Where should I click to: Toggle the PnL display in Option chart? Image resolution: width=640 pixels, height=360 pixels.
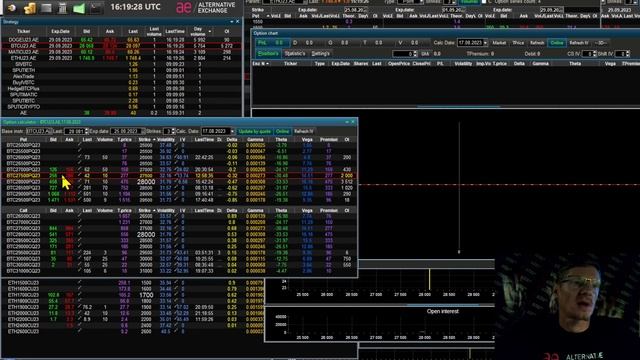pyautogui.click(x=273, y=42)
